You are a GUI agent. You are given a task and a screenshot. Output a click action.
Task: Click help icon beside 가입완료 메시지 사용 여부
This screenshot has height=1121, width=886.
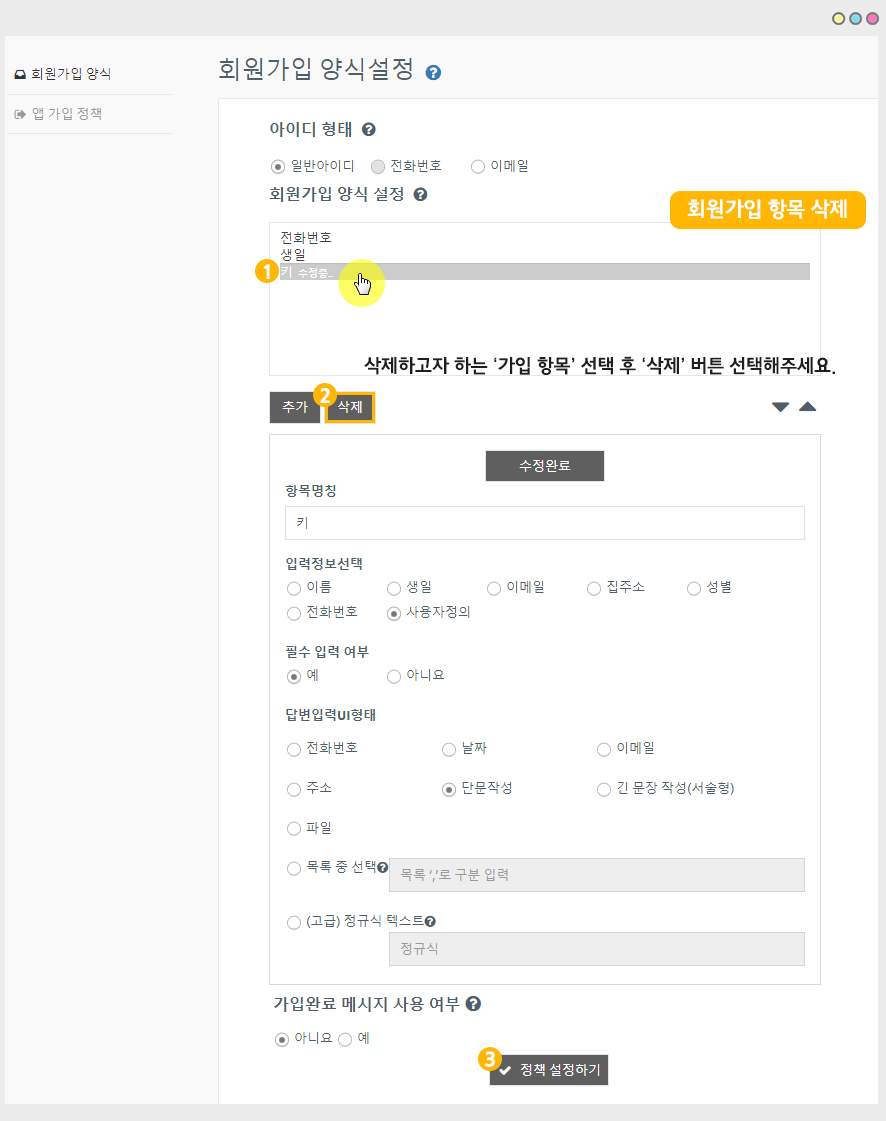click(x=473, y=1004)
